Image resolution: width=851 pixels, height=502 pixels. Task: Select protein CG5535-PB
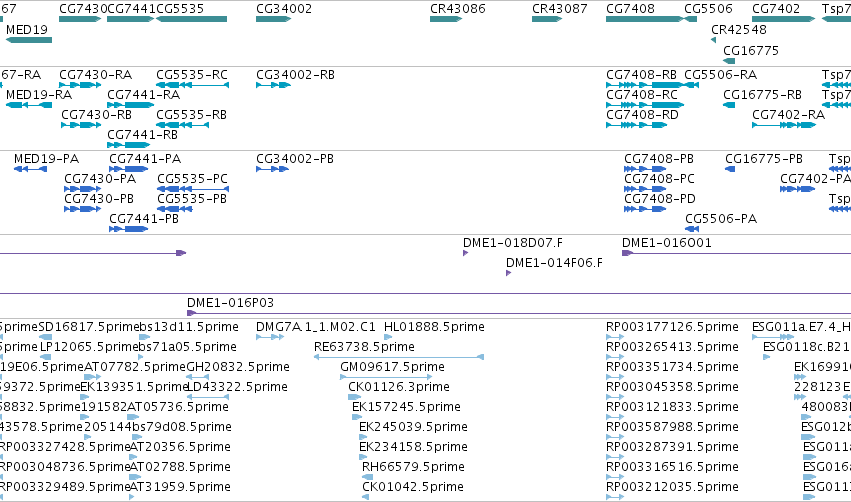point(175,209)
